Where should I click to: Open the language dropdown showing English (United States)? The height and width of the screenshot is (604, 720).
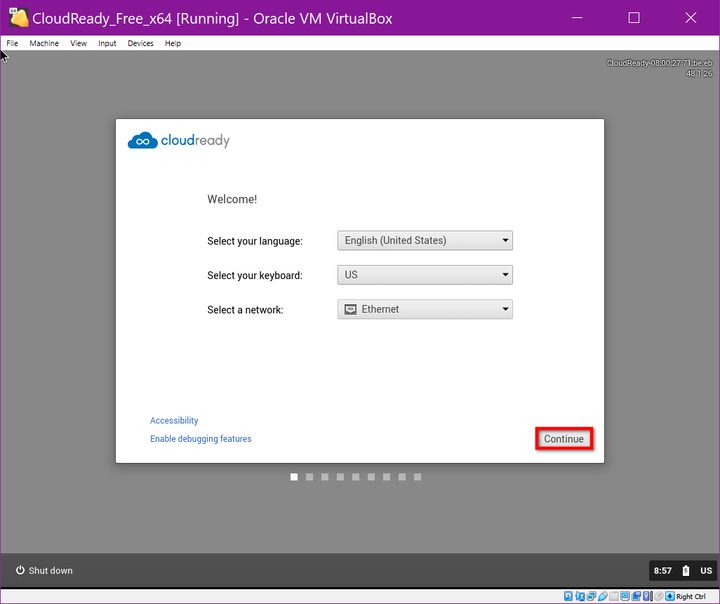point(425,240)
